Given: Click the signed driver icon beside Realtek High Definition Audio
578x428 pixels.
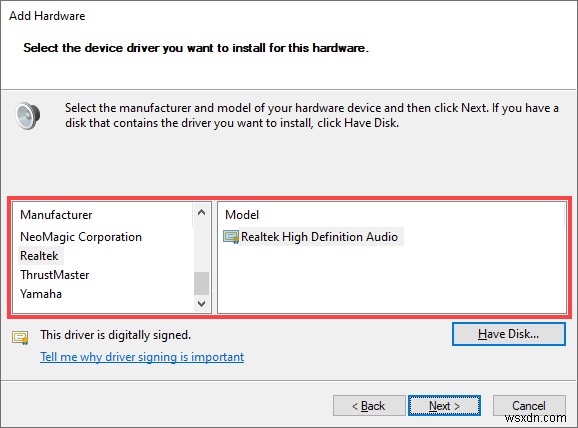Looking at the screenshot, I should point(231,237).
